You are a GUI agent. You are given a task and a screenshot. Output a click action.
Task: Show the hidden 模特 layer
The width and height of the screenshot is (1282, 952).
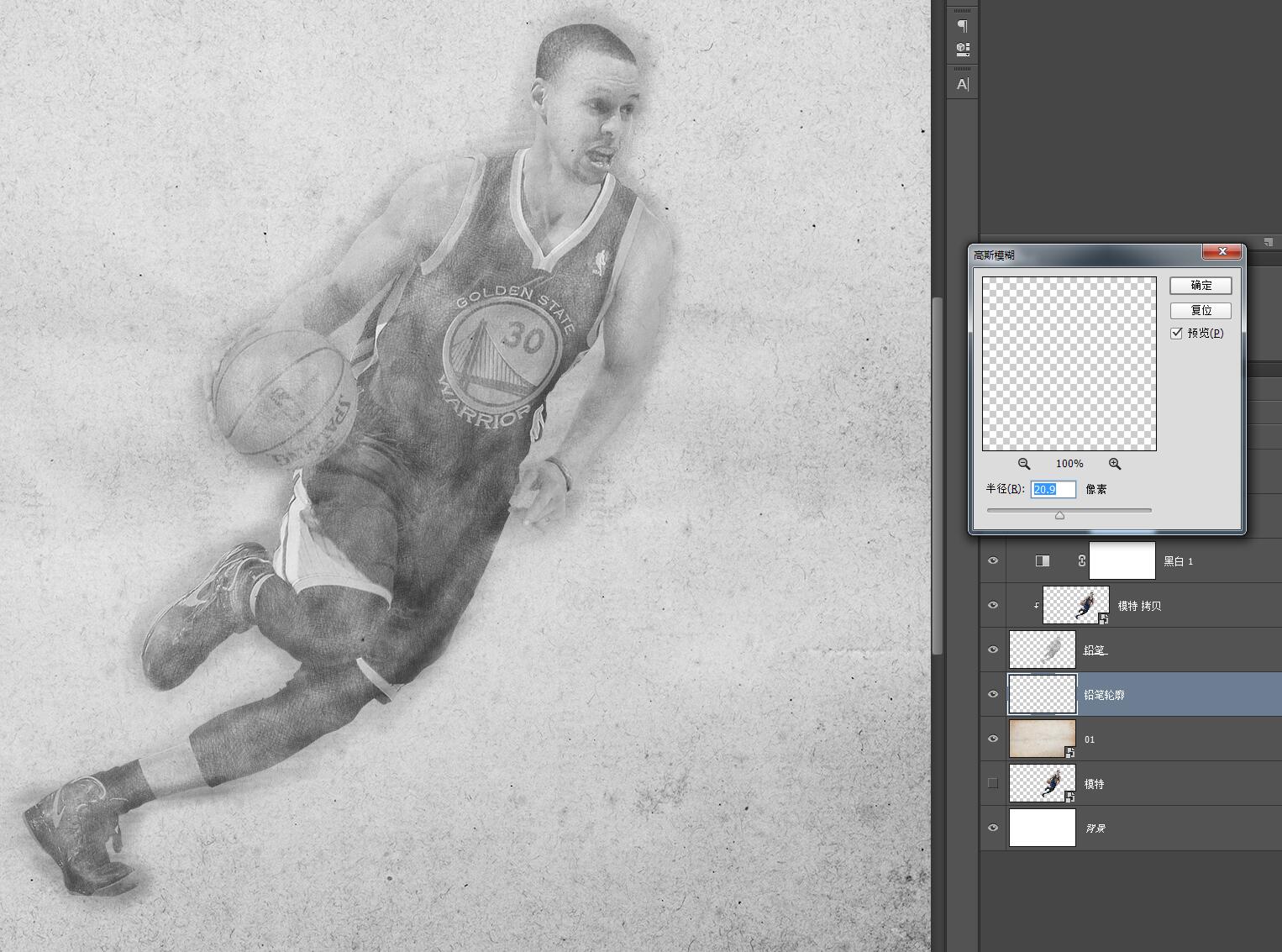(993, 783)
